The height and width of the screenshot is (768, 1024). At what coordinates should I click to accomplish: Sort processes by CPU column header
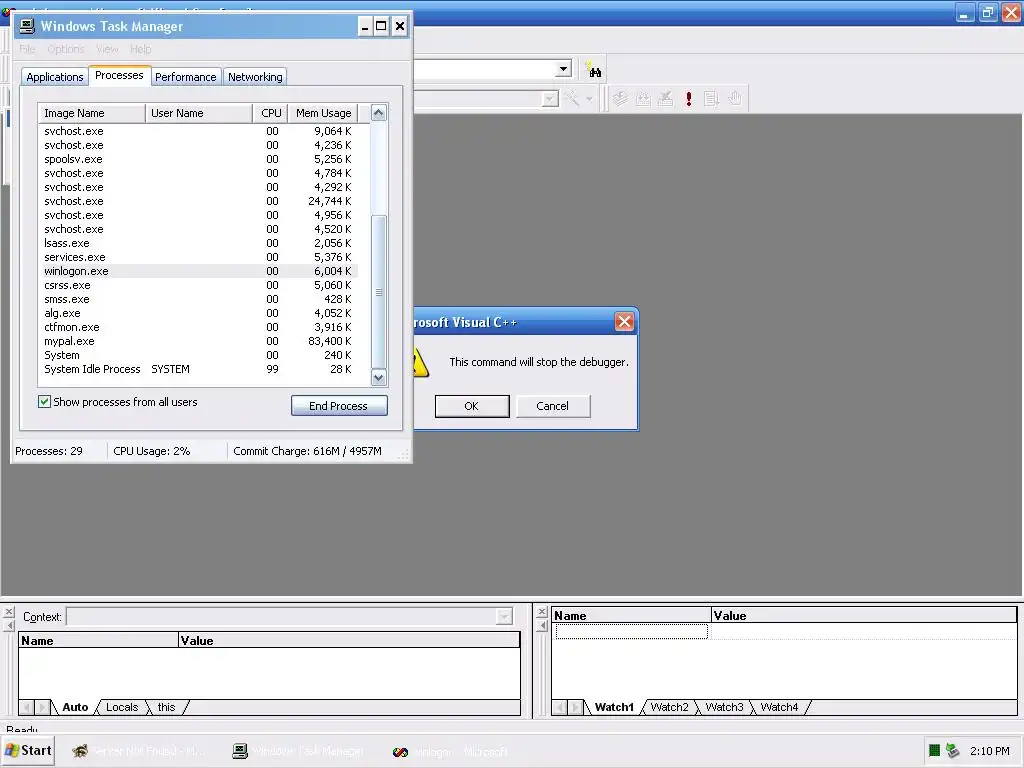(270, 113)
